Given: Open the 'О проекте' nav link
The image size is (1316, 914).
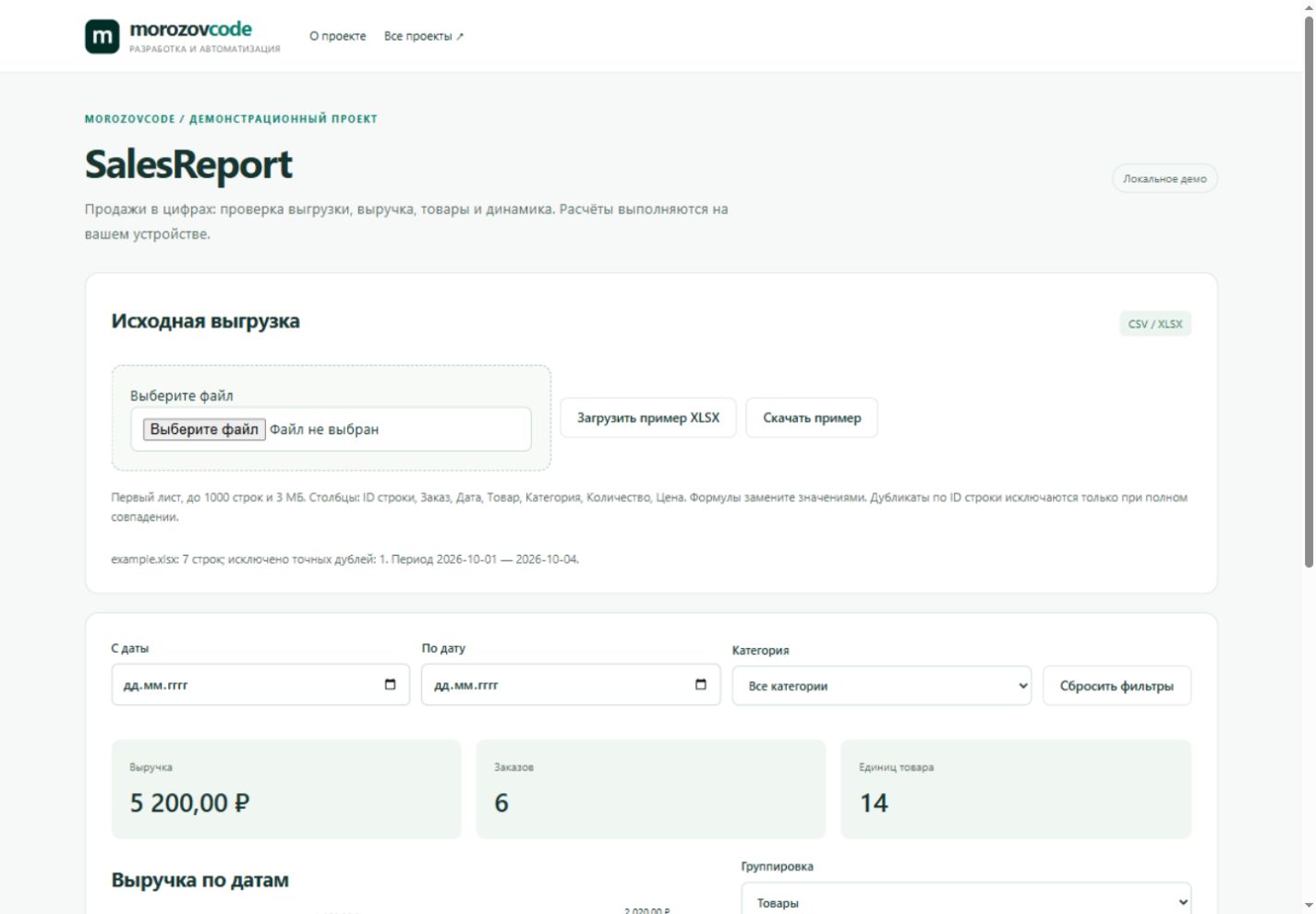Looking at the screenshot, I should pos(337,36).
